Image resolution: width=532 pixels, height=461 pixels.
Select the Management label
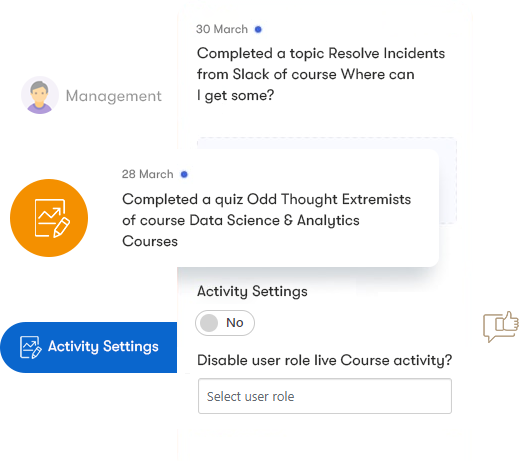114,96
